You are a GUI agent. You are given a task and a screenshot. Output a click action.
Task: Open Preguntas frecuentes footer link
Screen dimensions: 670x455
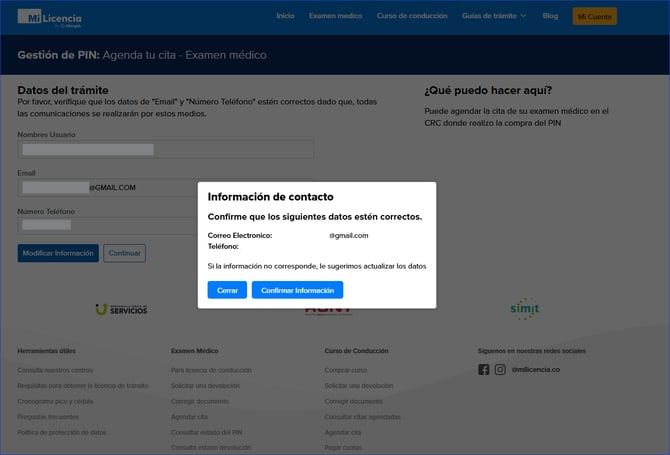(x=49, y=416)
